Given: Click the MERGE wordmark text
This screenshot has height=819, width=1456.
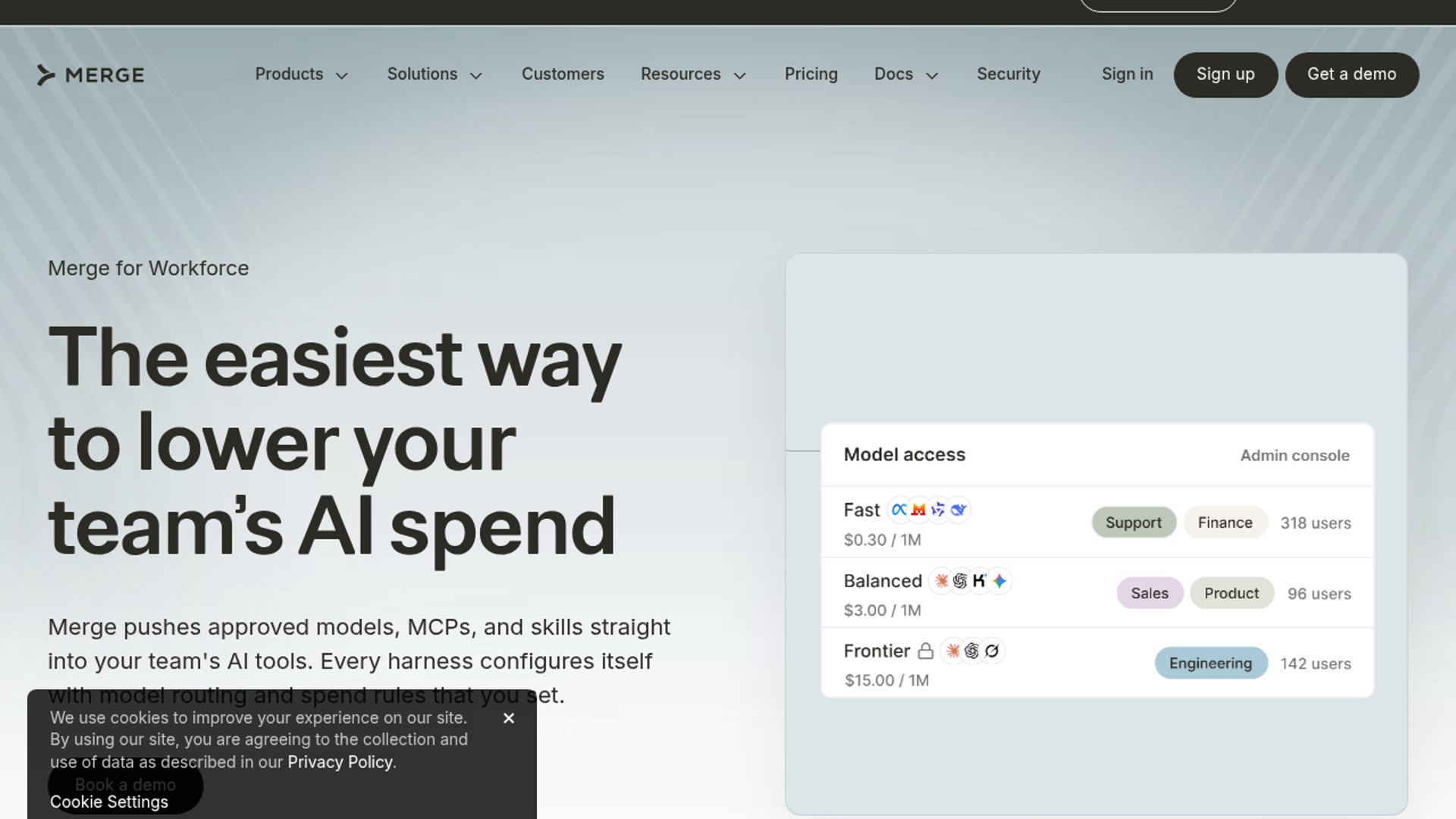Looking at the screenshot, I should (105, 75).
